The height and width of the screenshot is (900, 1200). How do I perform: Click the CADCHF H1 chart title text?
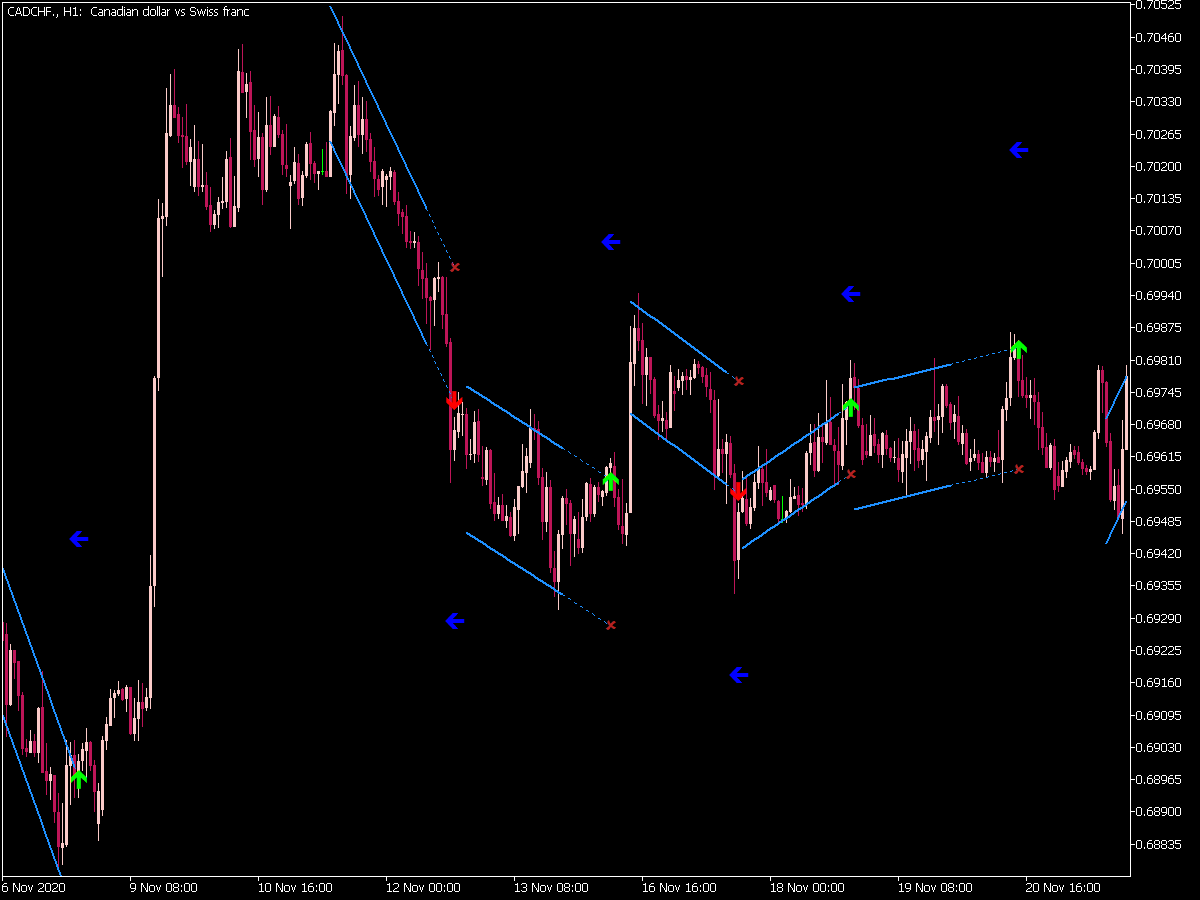(x=128, y=12)
